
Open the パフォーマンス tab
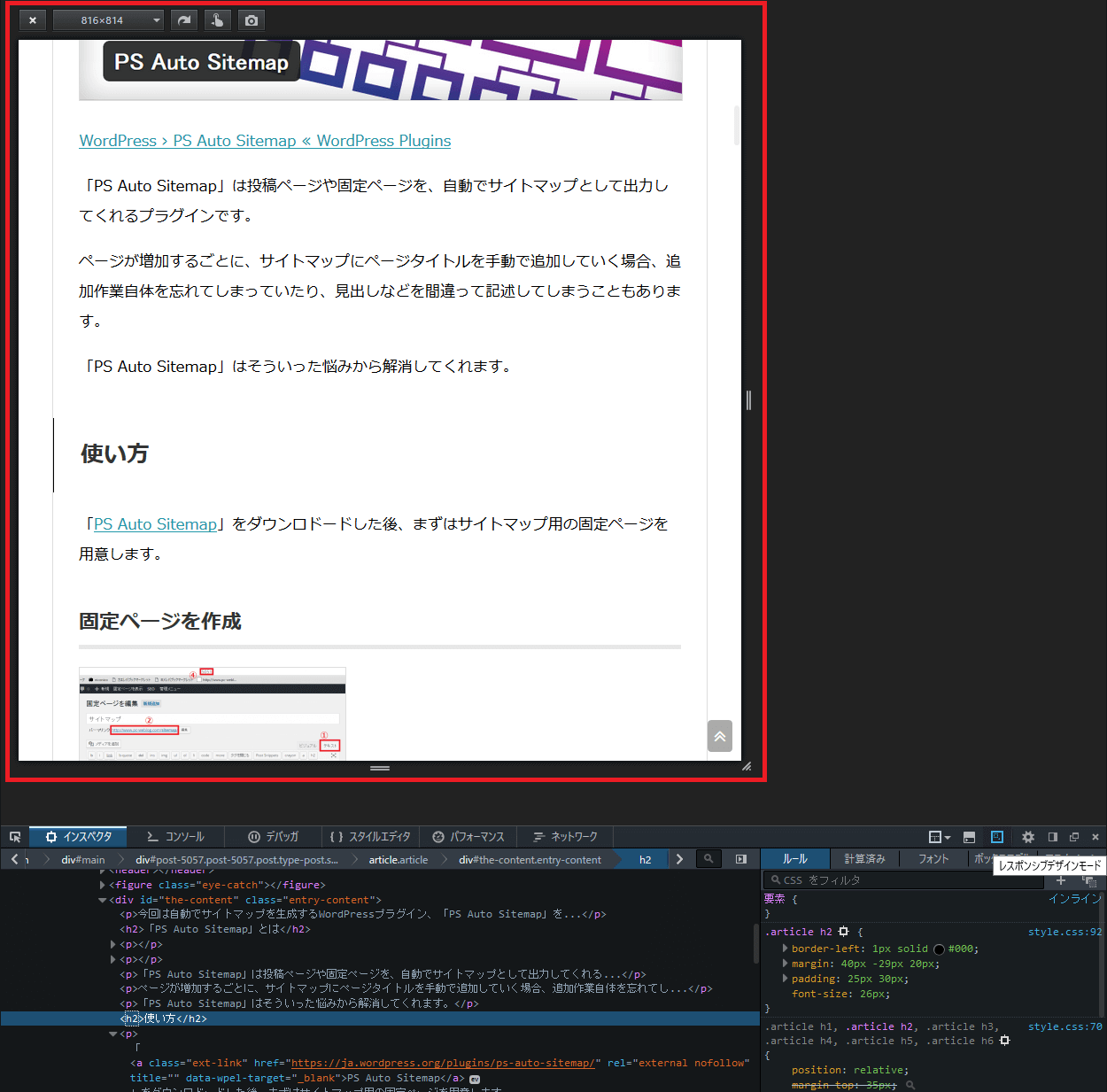click(x=468, y=837)
